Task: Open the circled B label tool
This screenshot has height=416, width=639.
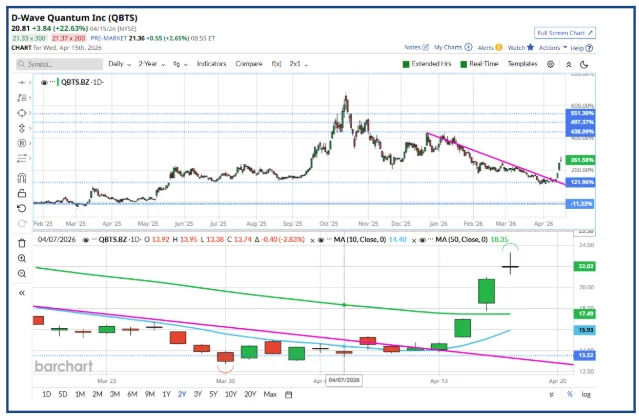Action: point(21,143)
